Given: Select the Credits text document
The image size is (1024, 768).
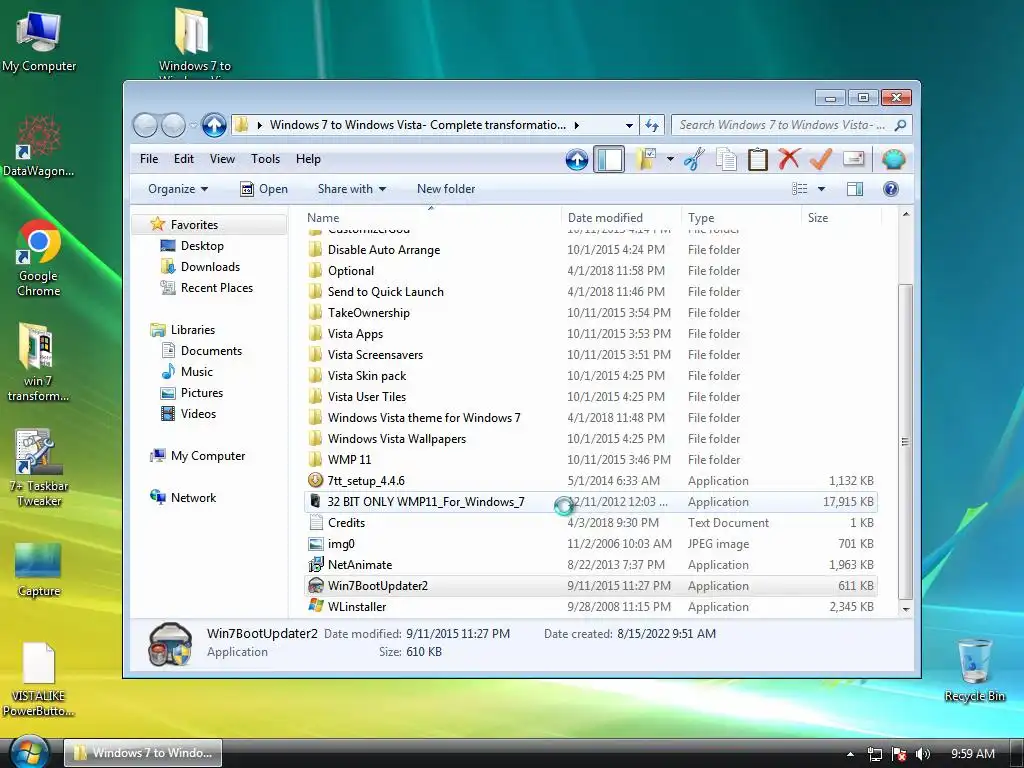Looking at the screenshot, I should (x=346, y=522).
